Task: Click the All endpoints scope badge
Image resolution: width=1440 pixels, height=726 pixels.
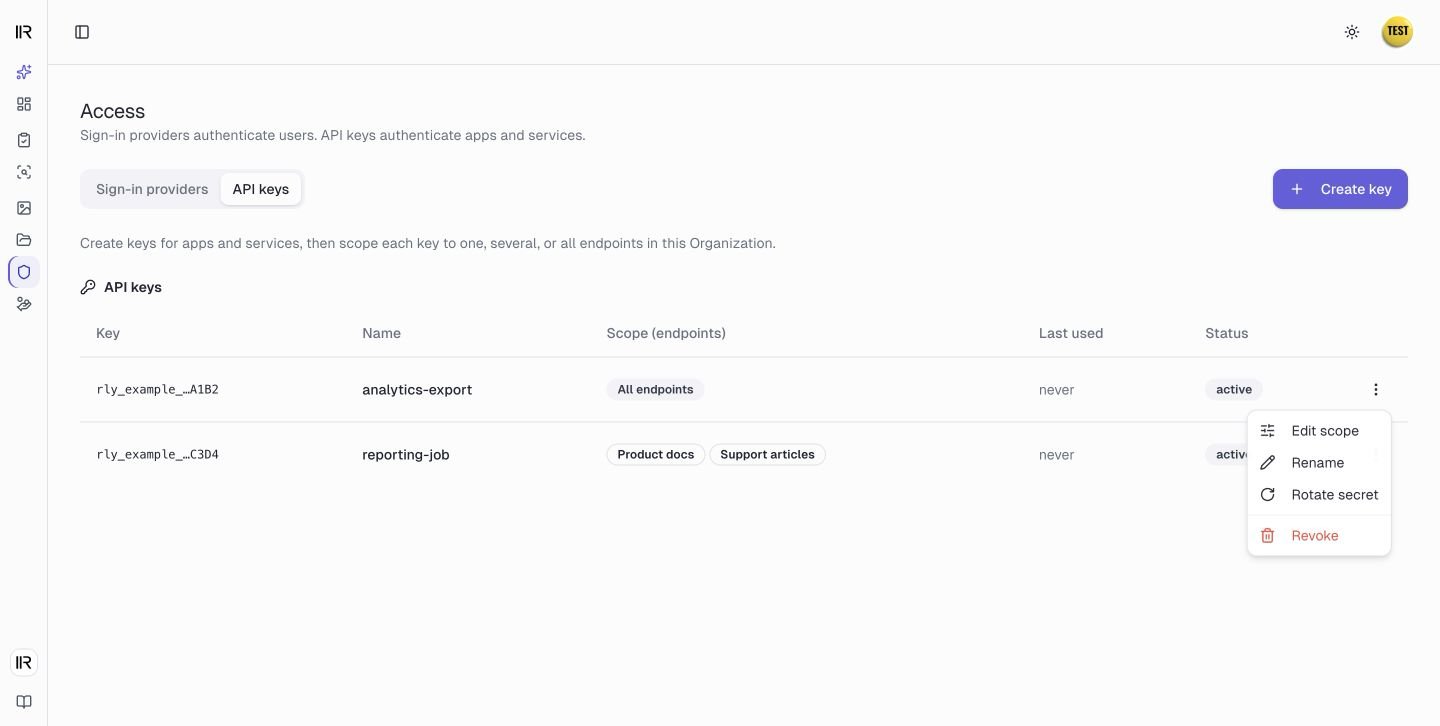Action: point(655,390)
